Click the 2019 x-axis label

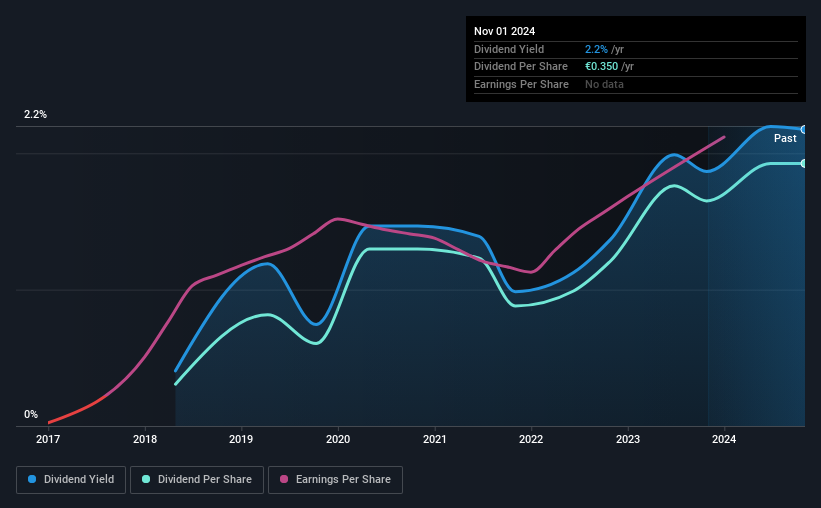click(241, 439)
